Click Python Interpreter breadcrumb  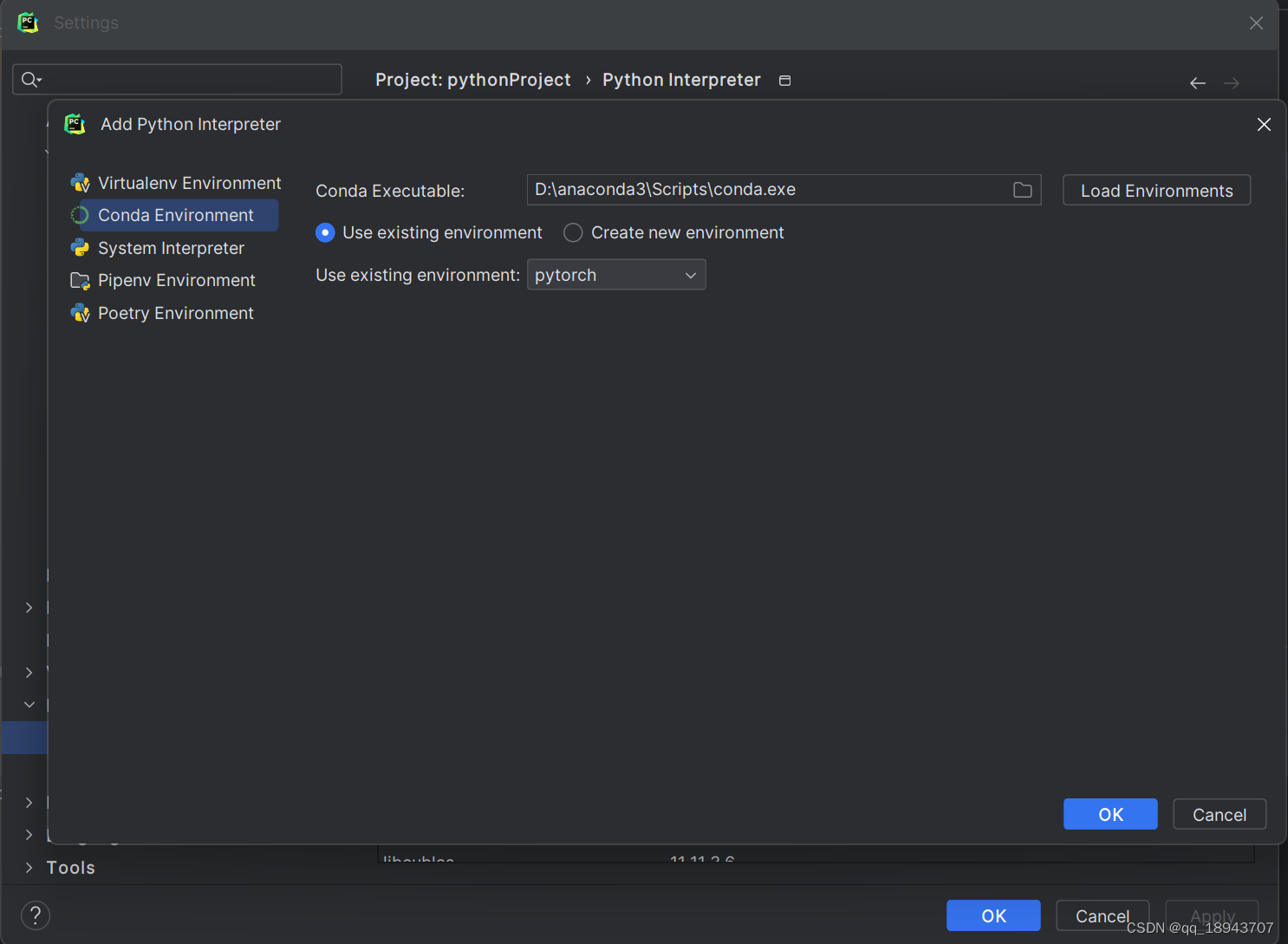pyautogui.click(x=681, y=80)
